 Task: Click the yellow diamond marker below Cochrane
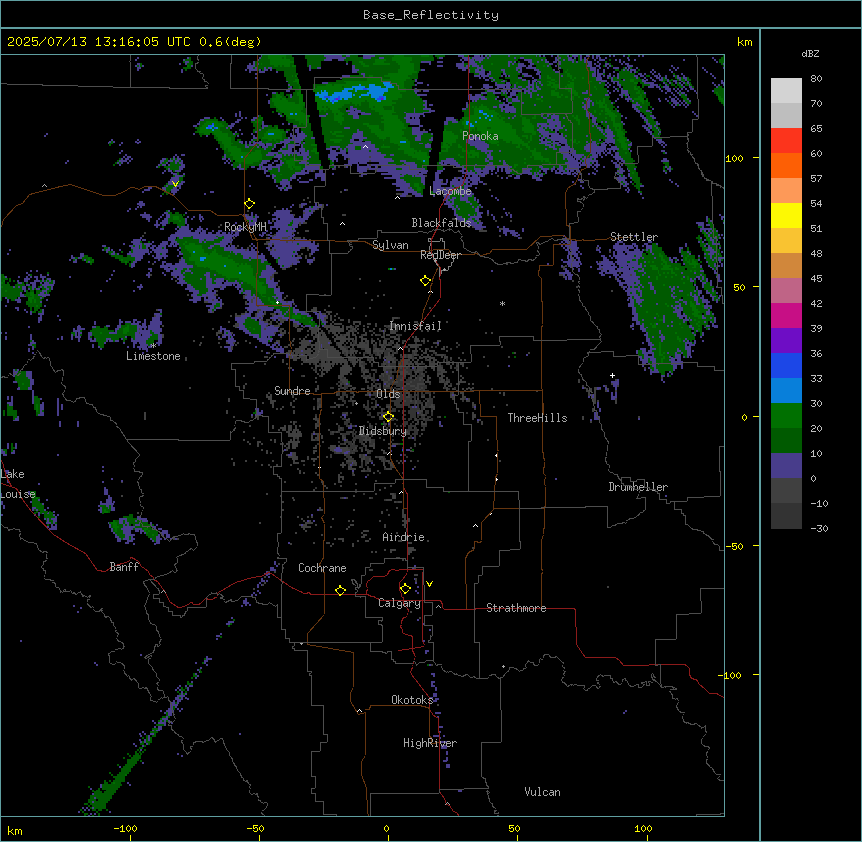pyautogui.click(x=340, y=590)
